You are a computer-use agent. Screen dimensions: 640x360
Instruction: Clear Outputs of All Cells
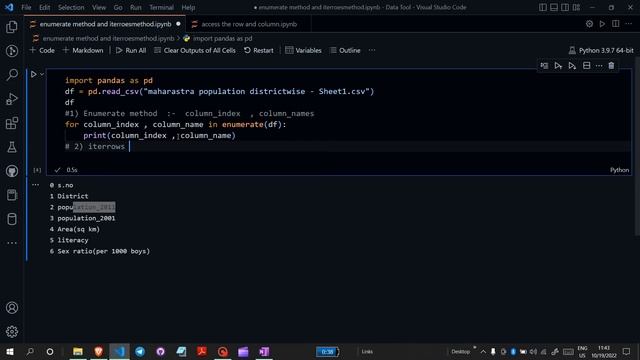[x=195, y=50]
